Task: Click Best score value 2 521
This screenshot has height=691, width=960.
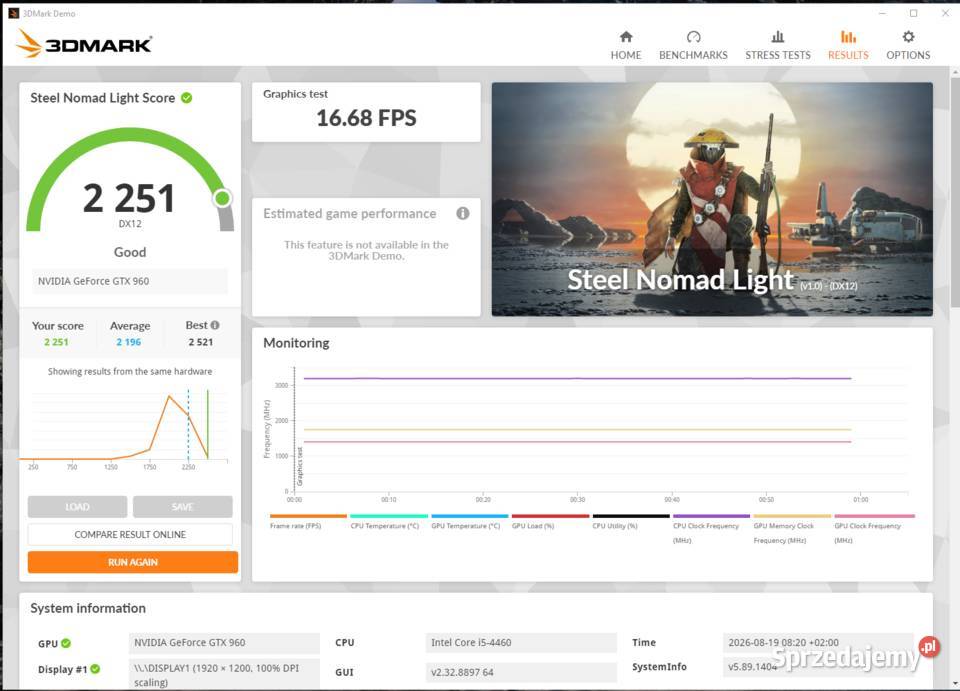Action: click(201, 342)
